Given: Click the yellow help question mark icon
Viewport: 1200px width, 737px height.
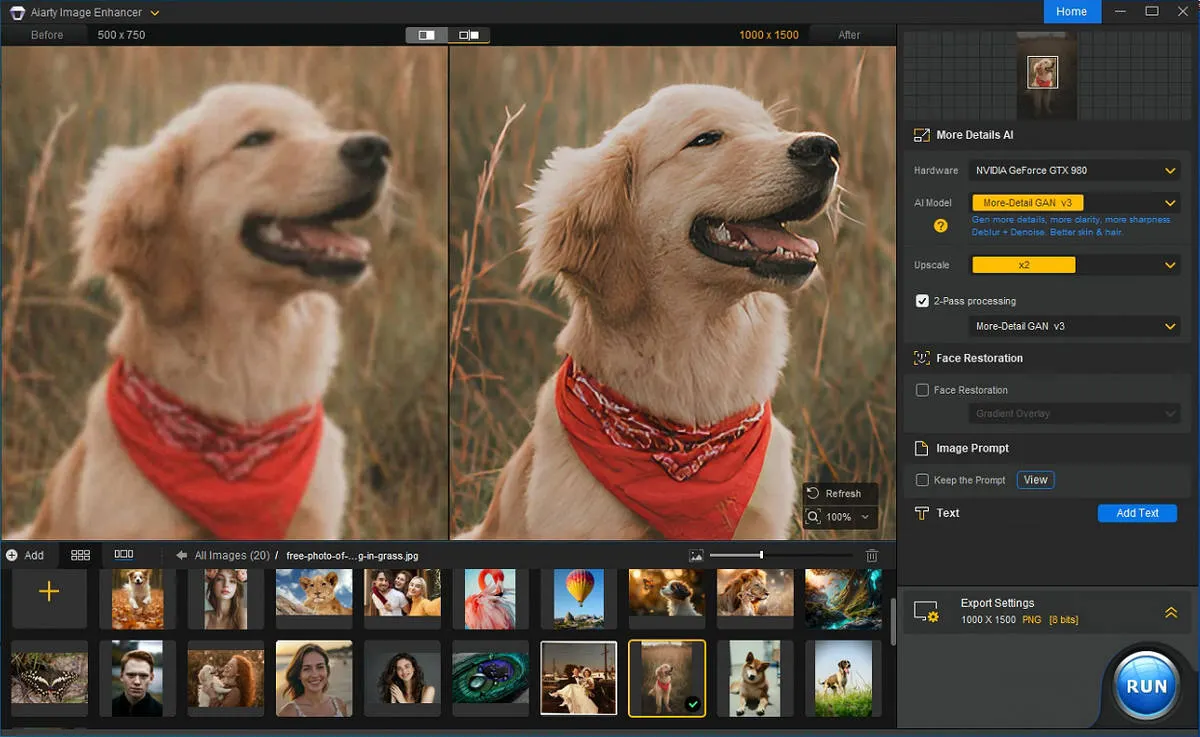Looking at the screenshot, I should tap(940, 226).
